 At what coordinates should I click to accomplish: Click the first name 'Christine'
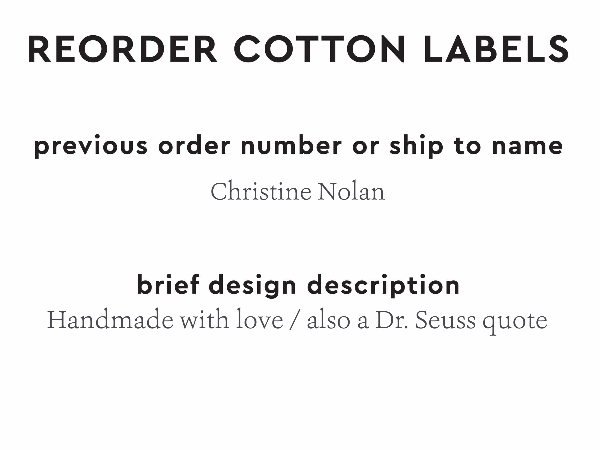[261, 192]
